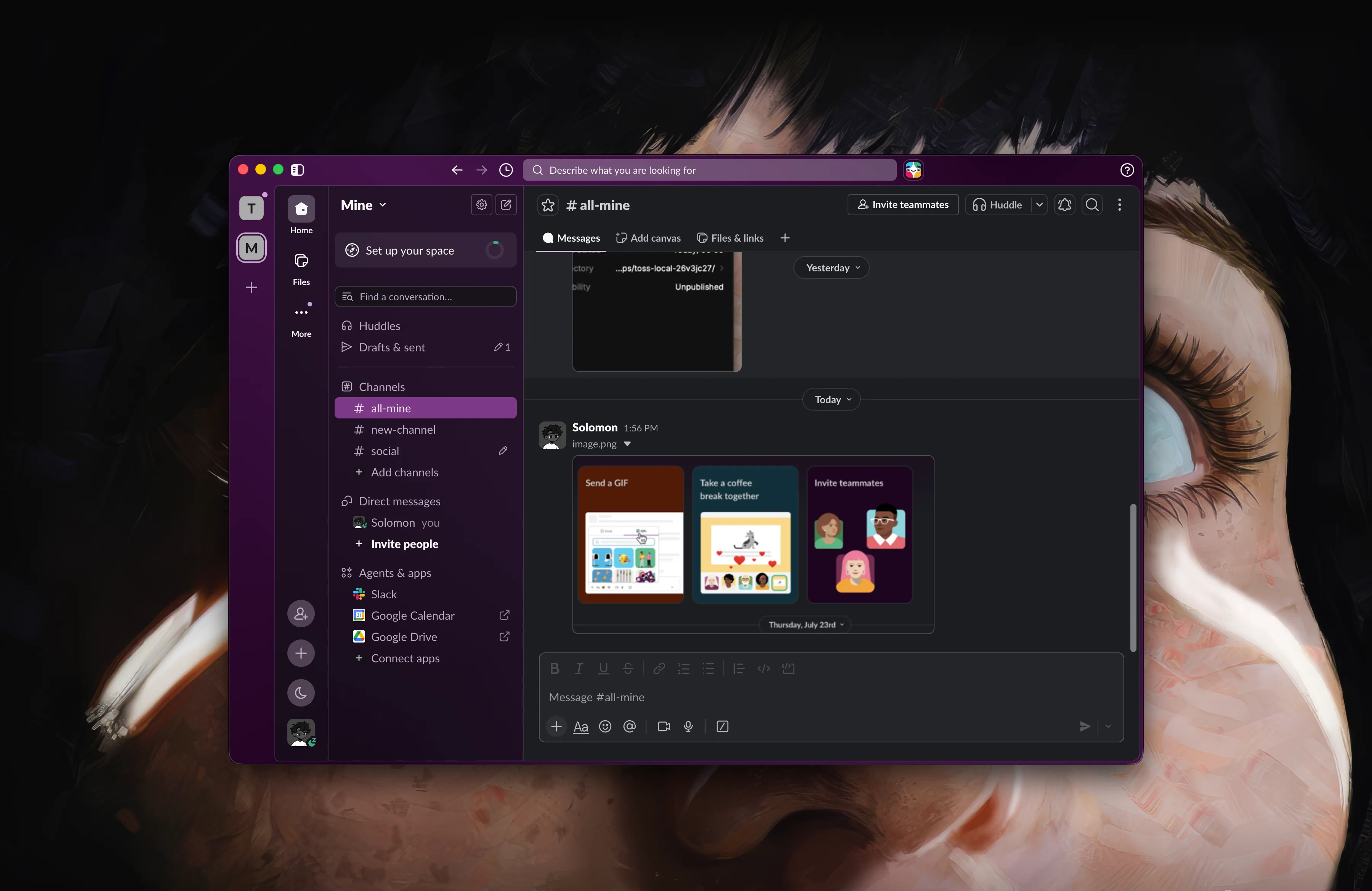Toggle the Aa formatting toolbar

pos(580,727)
